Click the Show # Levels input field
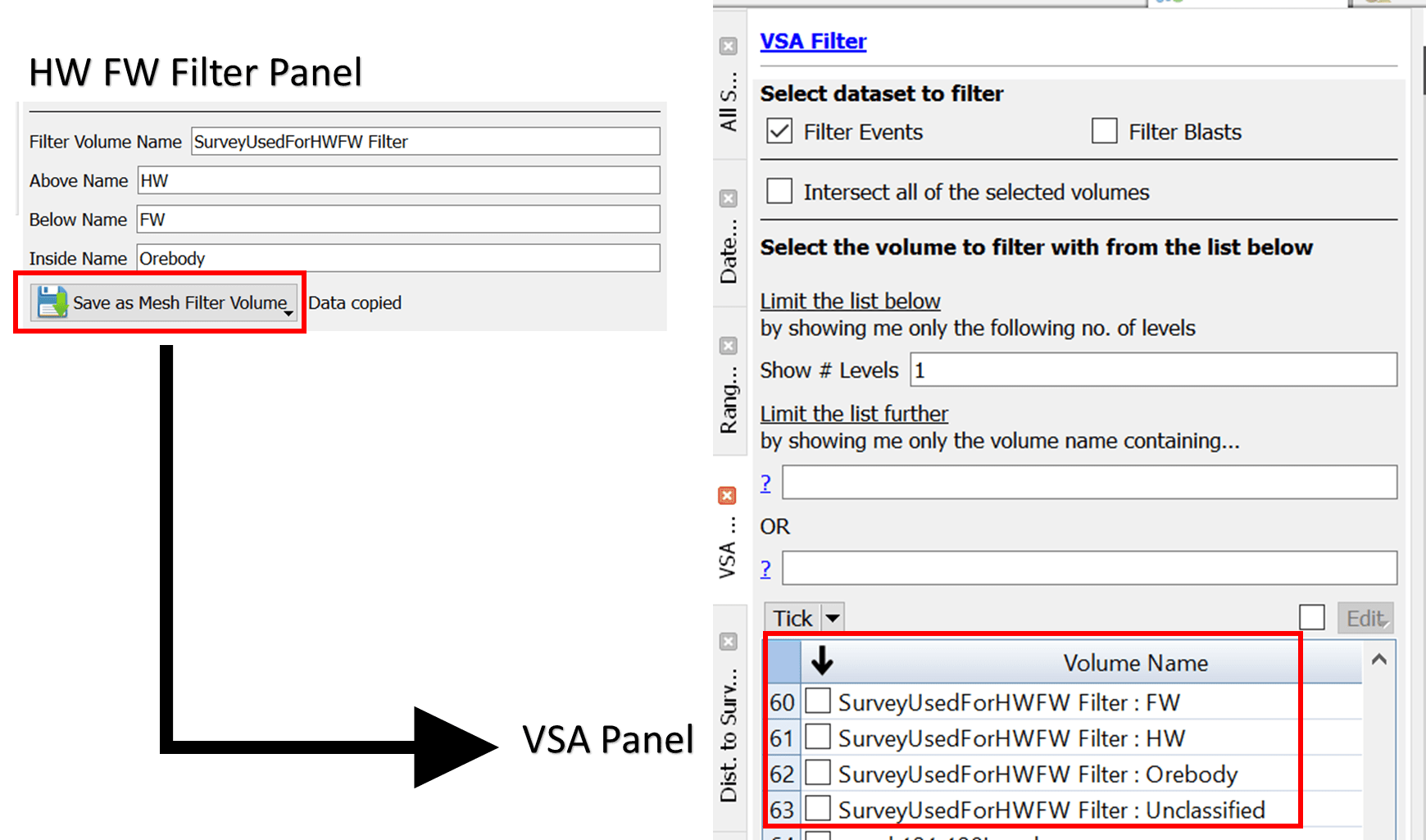The image size is (1426, 840). click(1153, 370)
